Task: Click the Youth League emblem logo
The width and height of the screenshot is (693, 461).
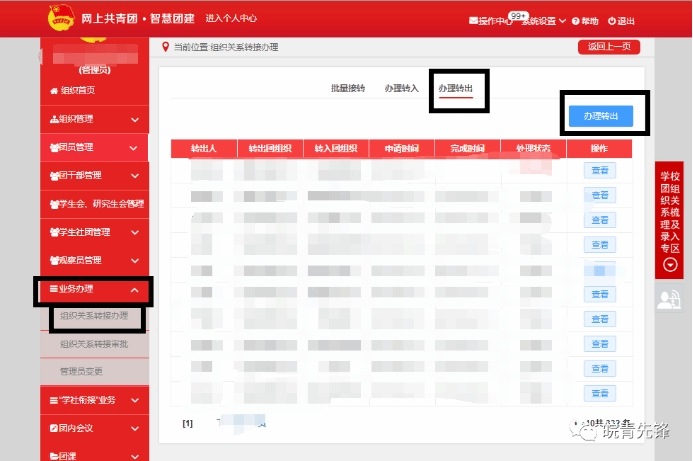Action: [x=61, y=18]
